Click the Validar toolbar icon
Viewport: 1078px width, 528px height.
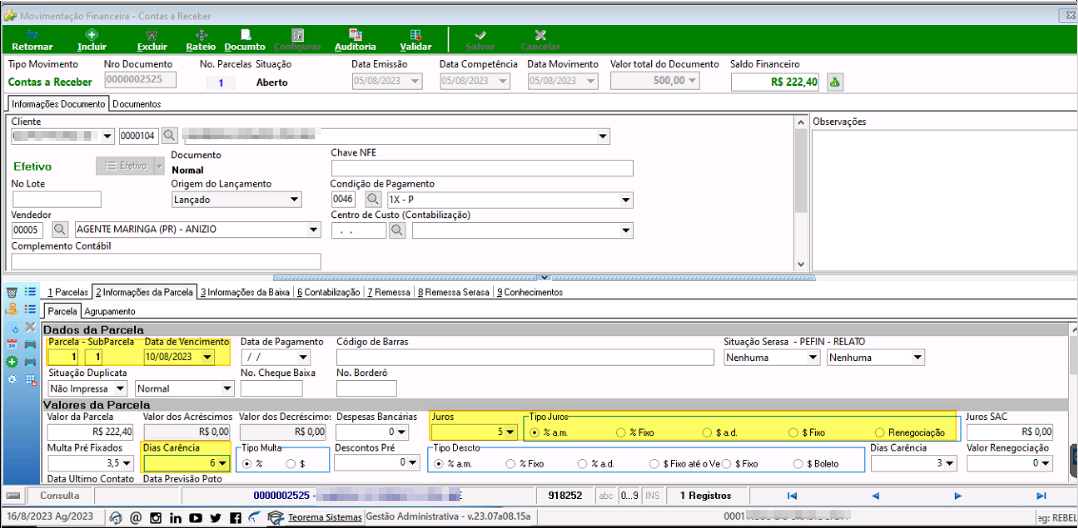[415, 35]
